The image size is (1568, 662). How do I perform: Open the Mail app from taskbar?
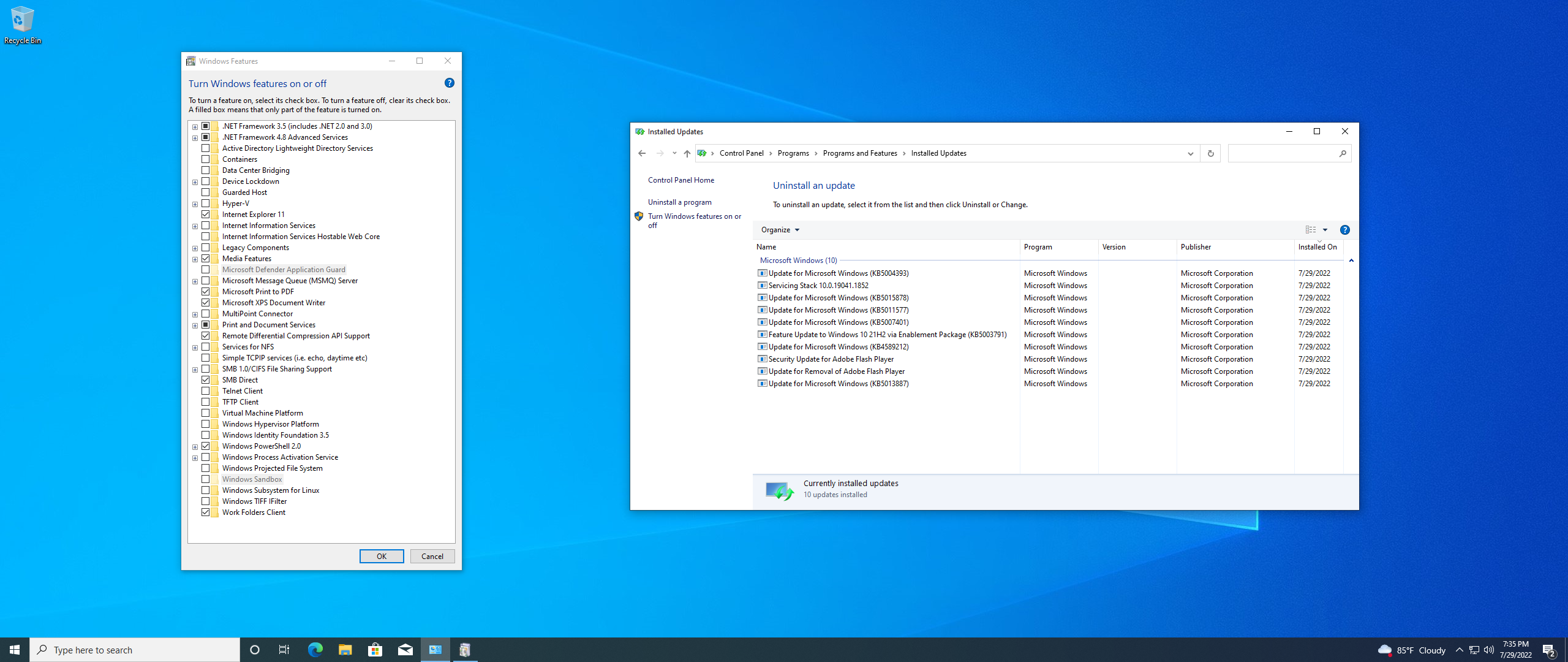tap(405, 650)
